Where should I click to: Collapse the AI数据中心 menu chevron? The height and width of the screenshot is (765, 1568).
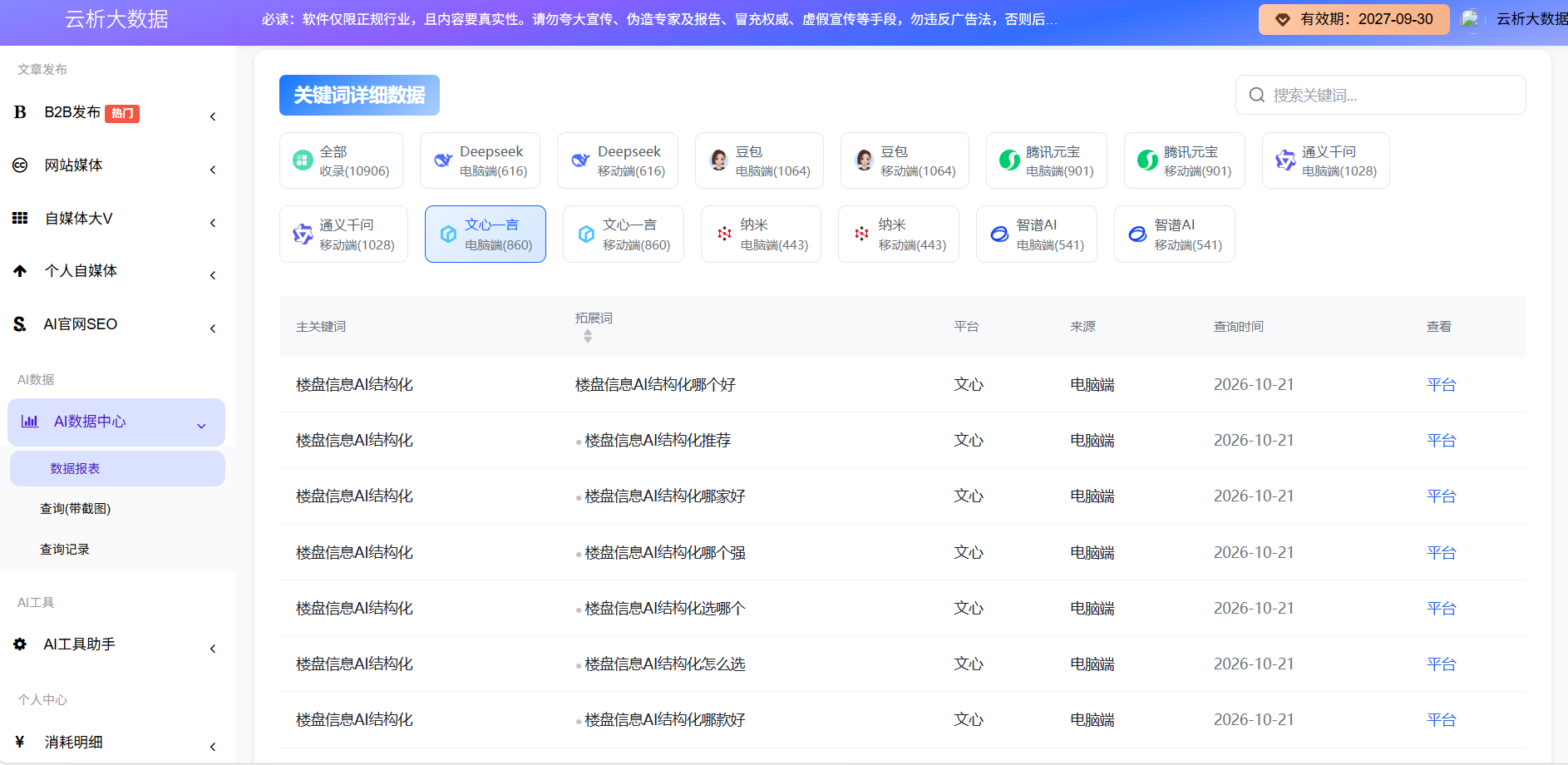201,426
